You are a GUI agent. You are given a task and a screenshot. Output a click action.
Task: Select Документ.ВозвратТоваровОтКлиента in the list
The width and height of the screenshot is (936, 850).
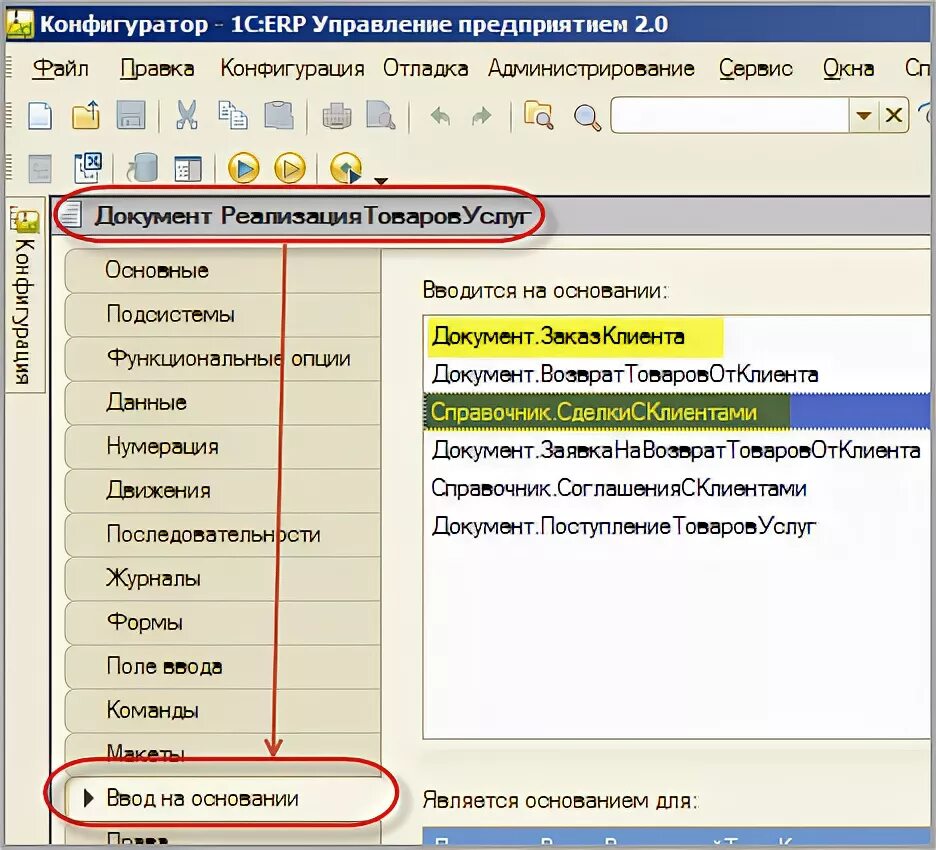tap(676, 374)
